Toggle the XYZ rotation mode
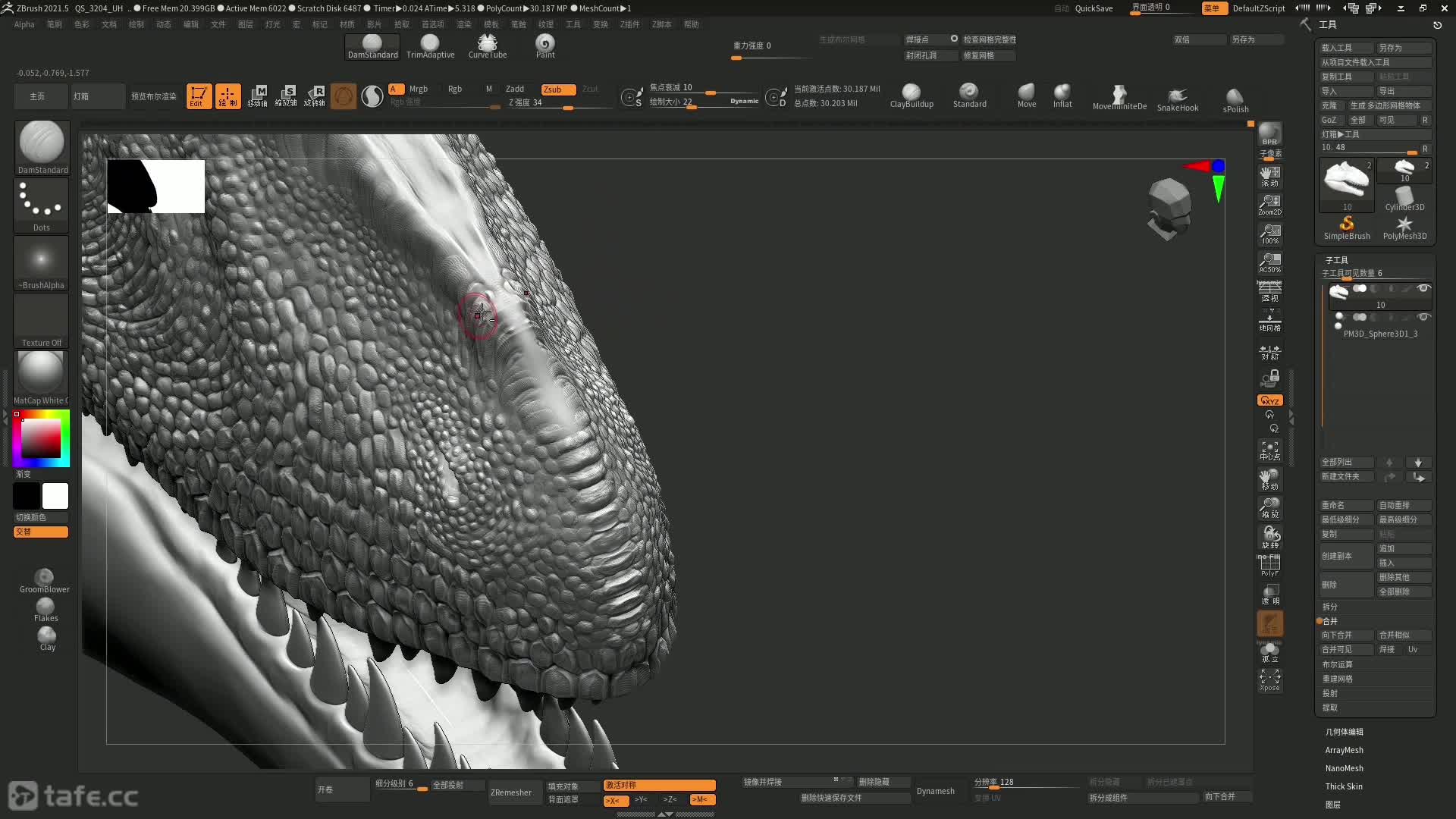This screenshot has height=819, width=1456. [x=1269, y=400]
